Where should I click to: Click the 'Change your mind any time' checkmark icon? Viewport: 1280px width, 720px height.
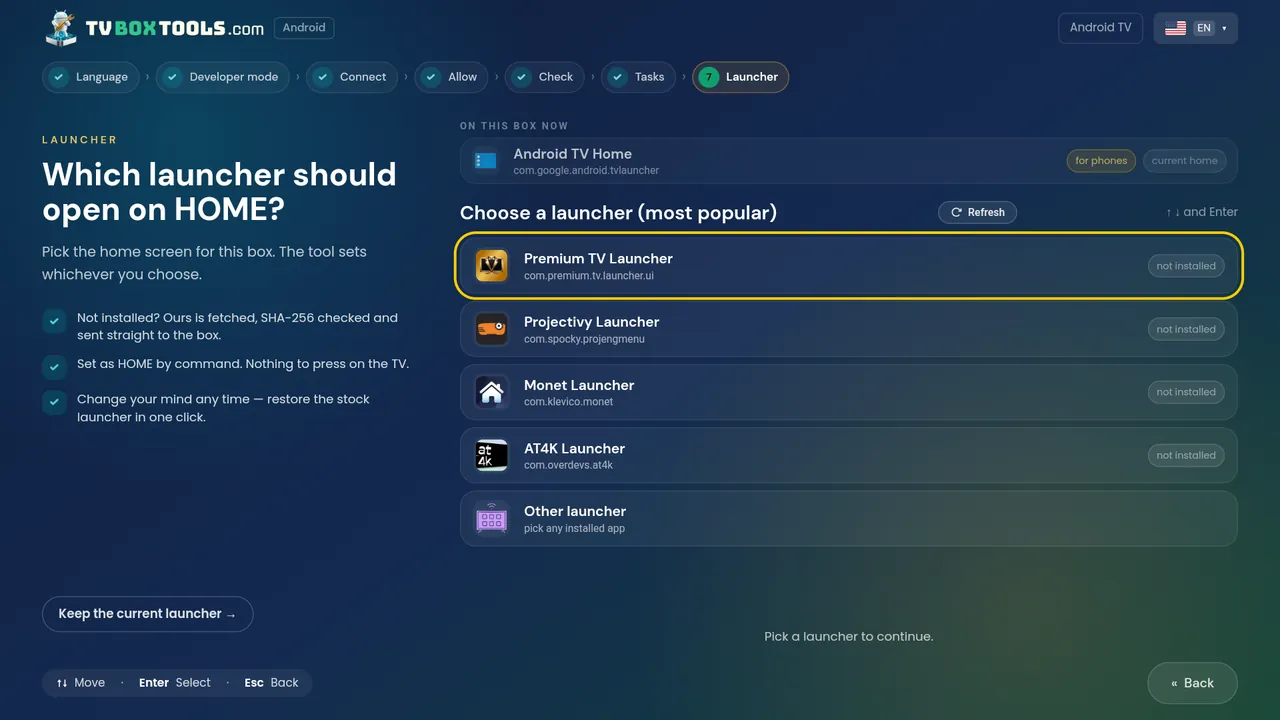pyautogui.click(x=54, y=402)
